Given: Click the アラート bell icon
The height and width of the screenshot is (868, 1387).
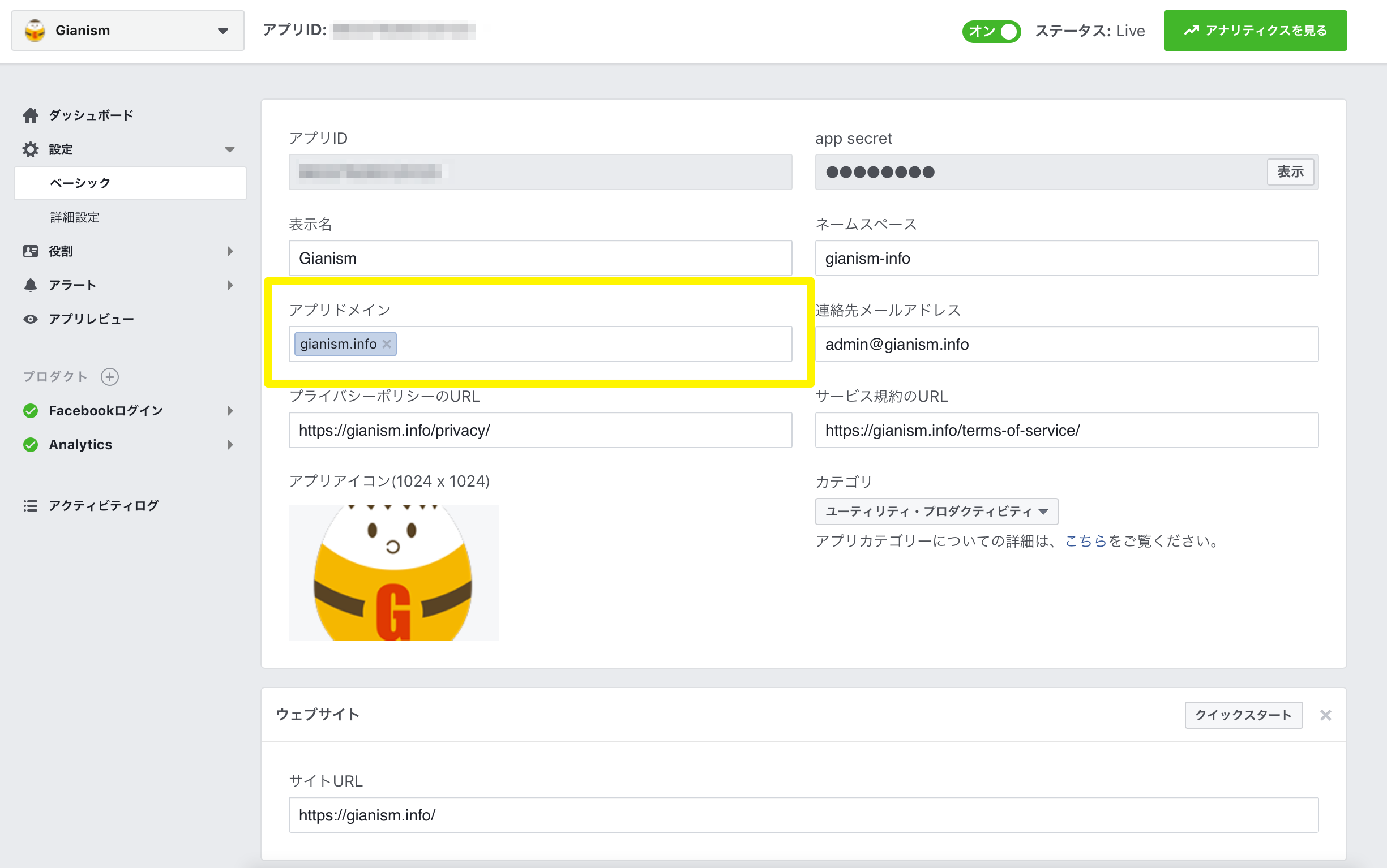Looking at the screenshot, I should coord(31,285).
